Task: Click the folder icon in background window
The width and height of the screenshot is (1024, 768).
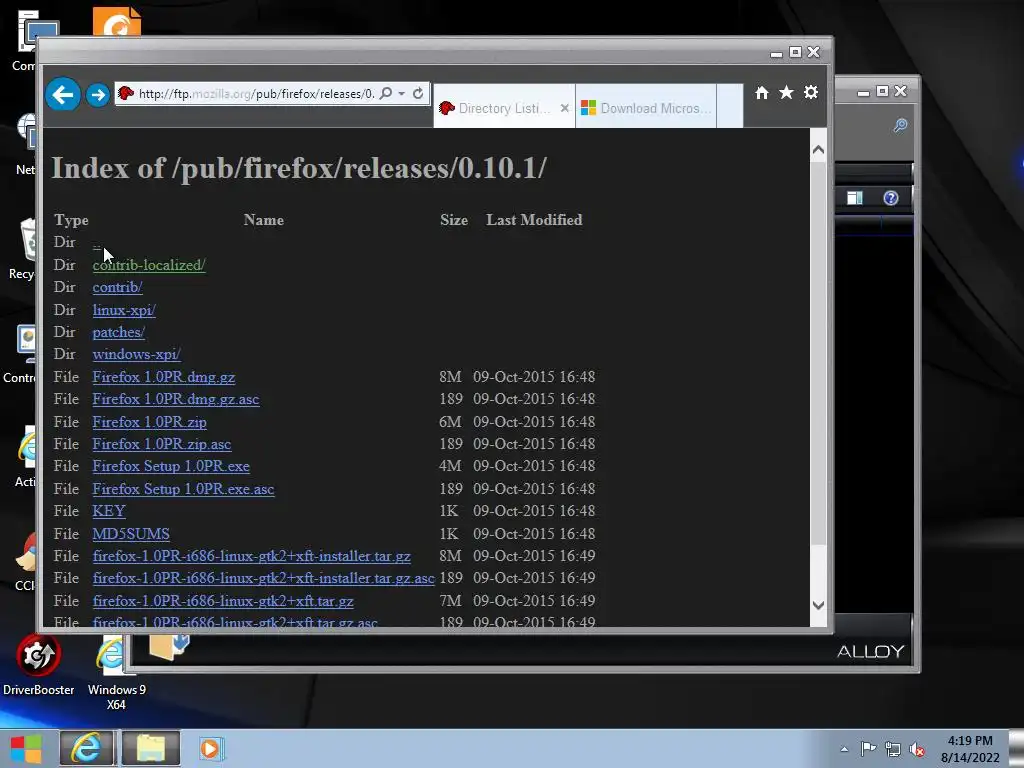Action: [x=168, y=646]
